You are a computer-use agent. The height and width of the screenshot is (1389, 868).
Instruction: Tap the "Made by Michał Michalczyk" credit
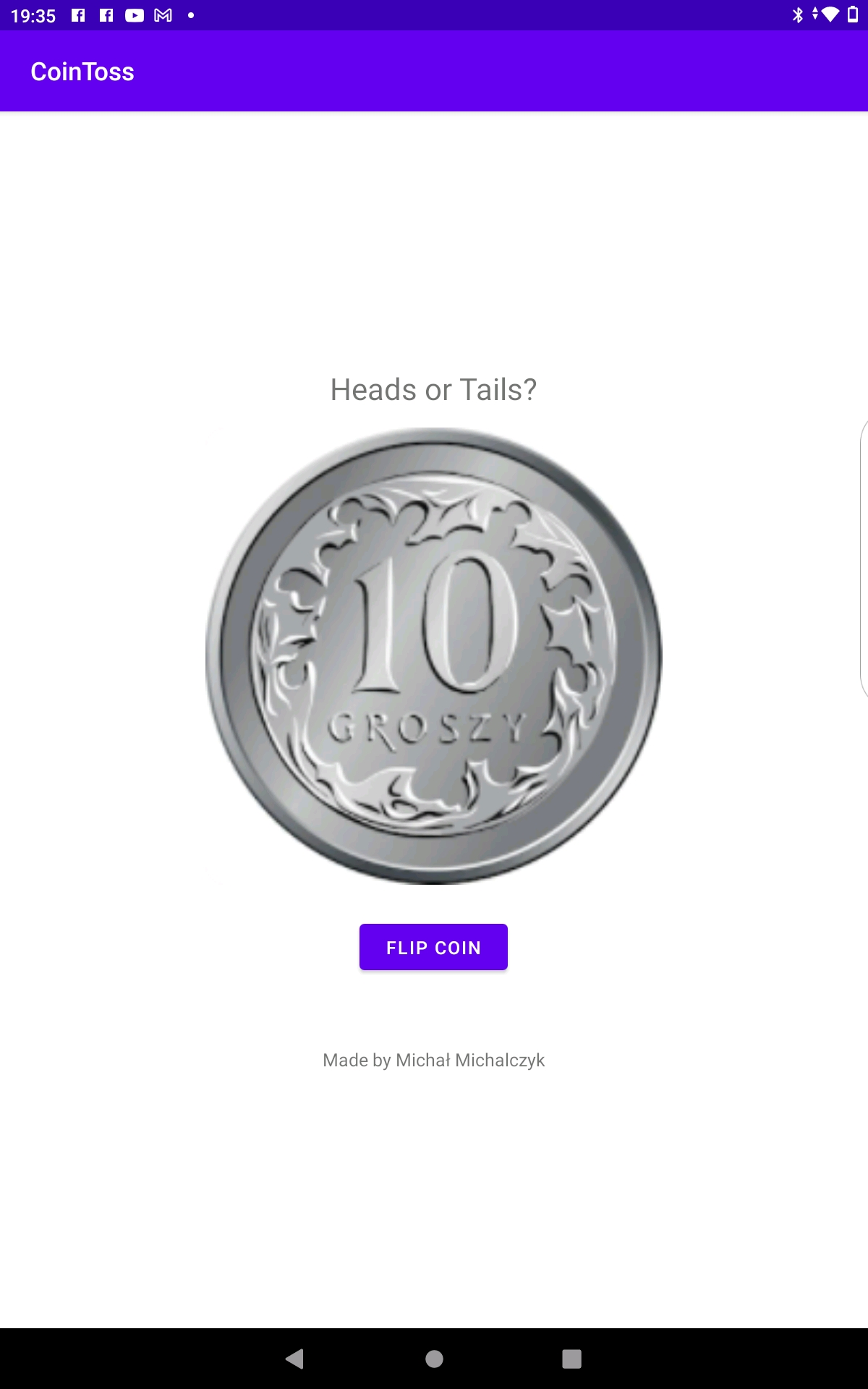coord(433,1060)
